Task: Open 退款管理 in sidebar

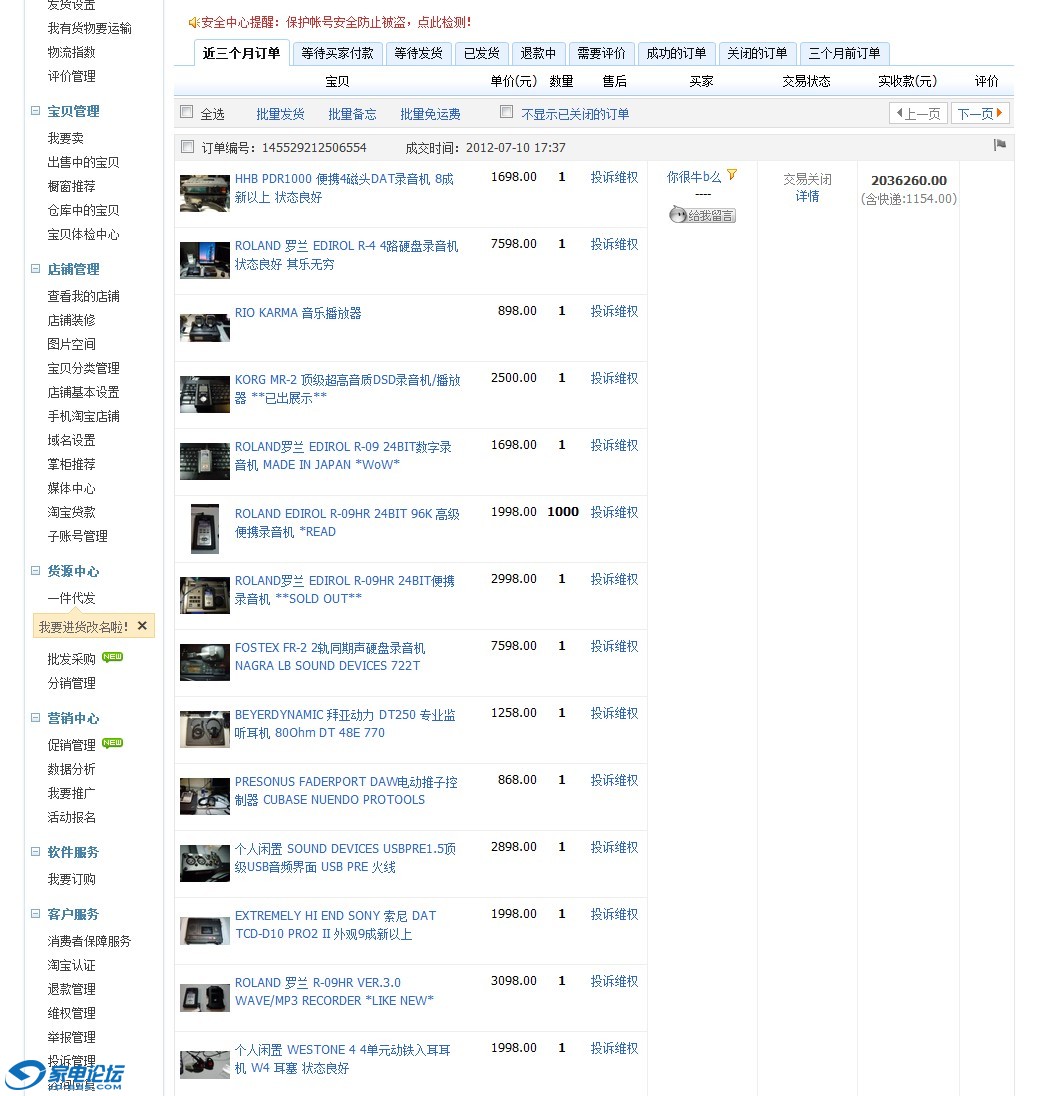Action: [x=71, y=989]
